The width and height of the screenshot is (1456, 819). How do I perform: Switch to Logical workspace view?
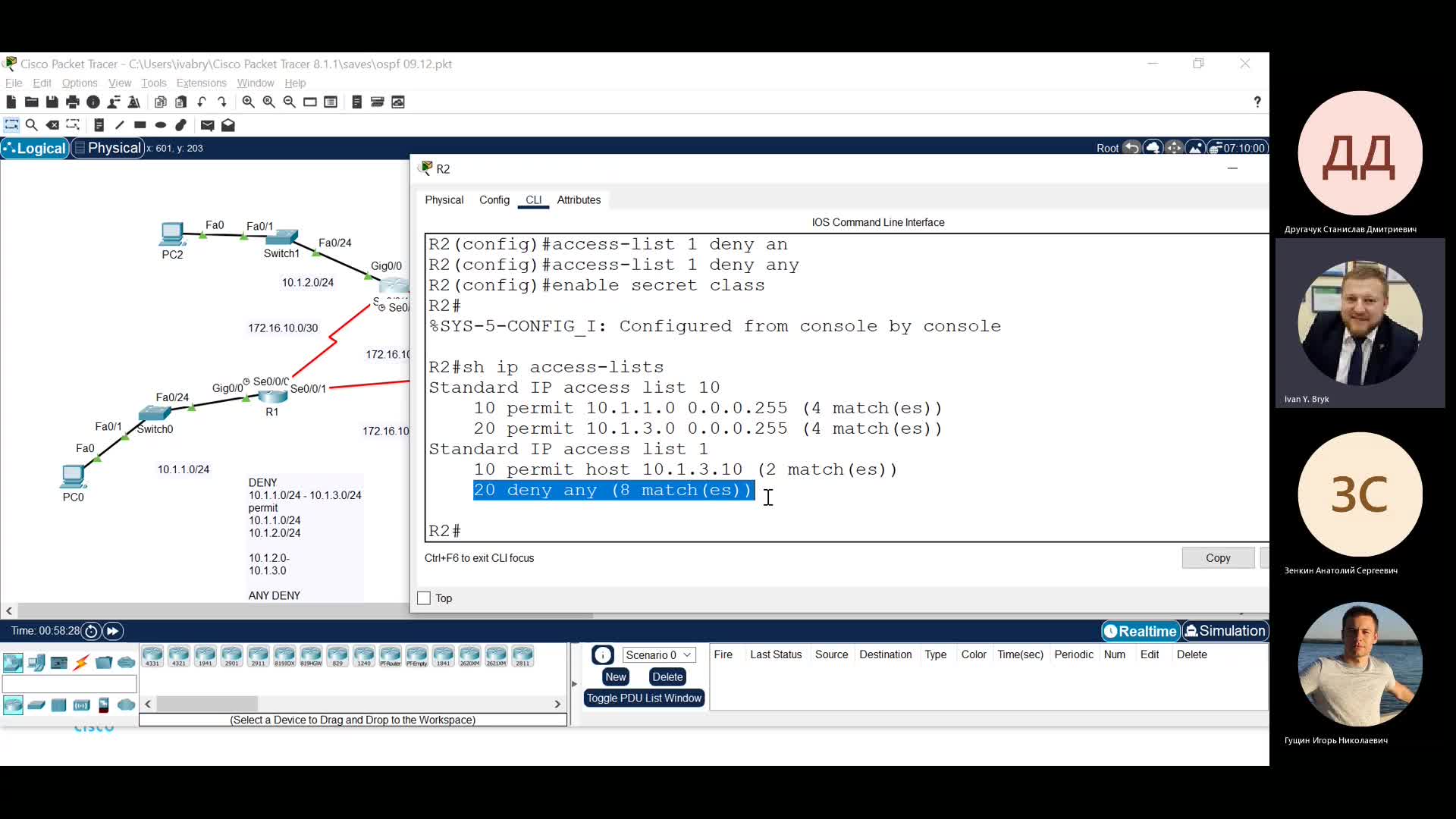pos(36,148)
